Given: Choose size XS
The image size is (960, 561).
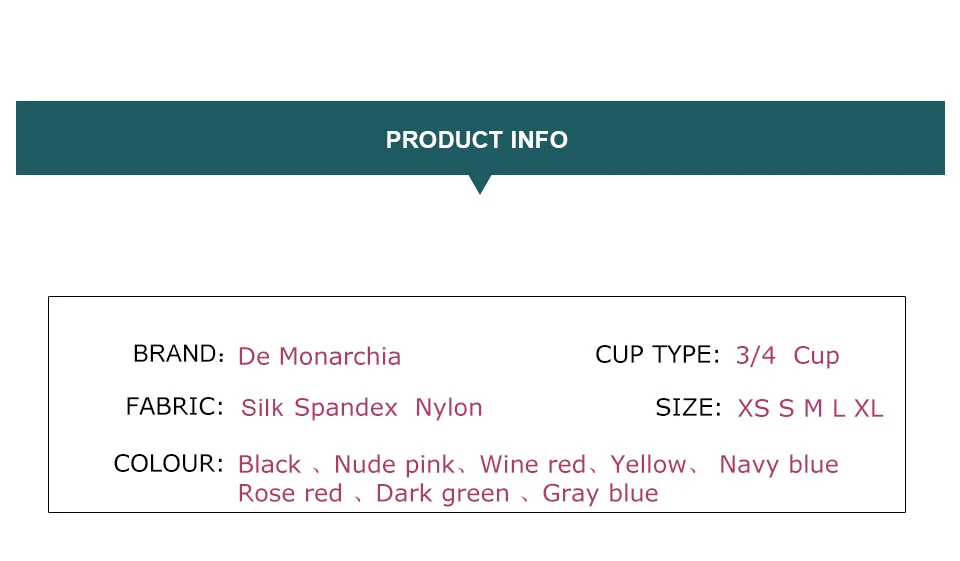Looking at the screenshot, I should click(x=753, y=408).
